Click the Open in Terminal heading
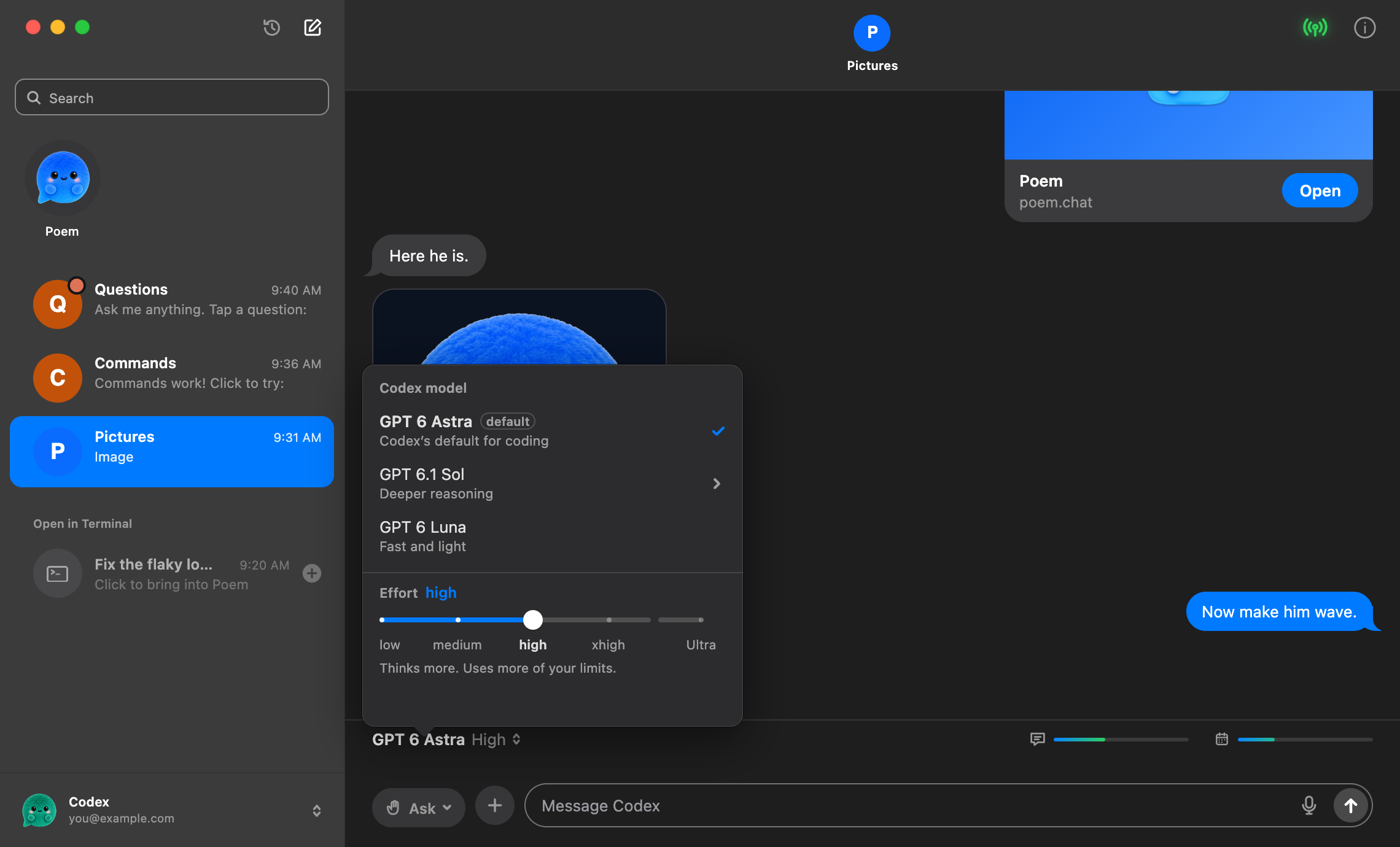This screenshot has width=1400, height=847. point(82,524)
